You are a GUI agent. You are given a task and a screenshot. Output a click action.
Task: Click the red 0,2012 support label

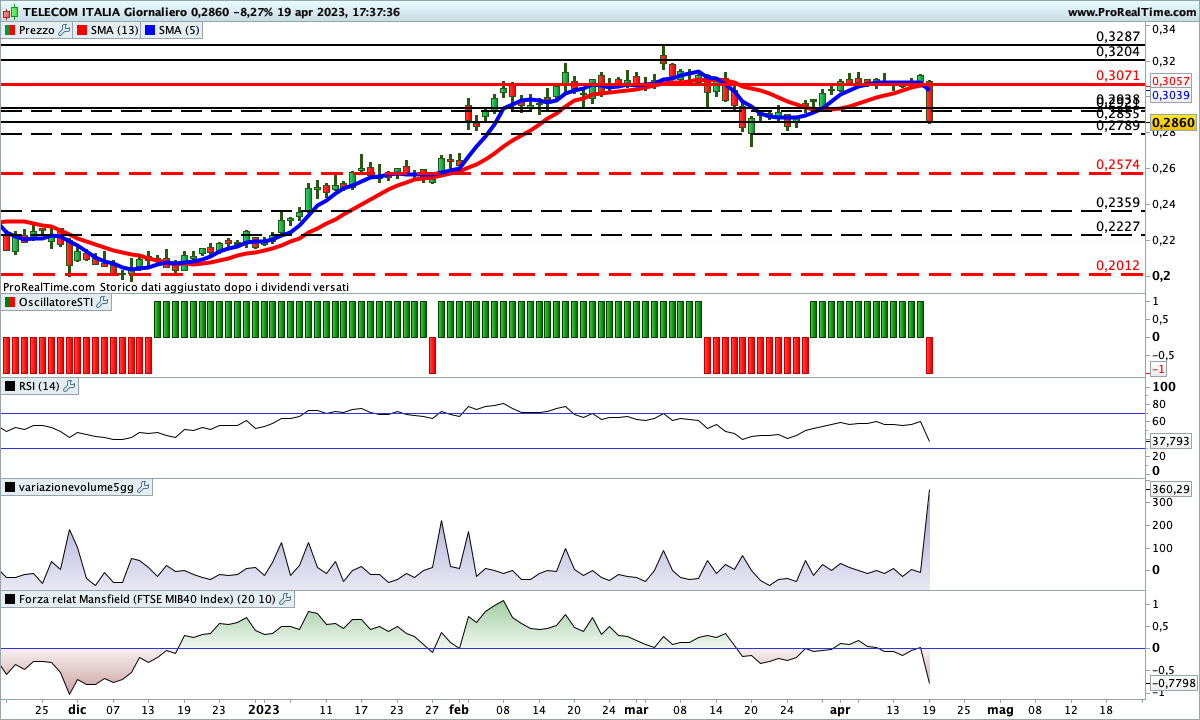(1117, 265)
